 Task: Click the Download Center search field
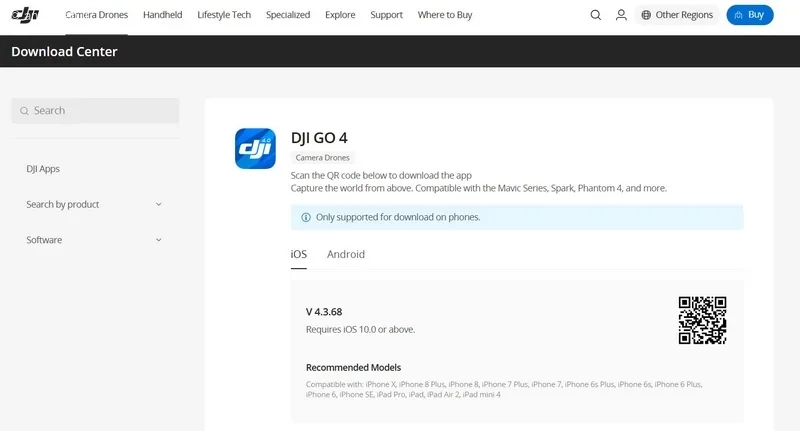coord(95,111)
